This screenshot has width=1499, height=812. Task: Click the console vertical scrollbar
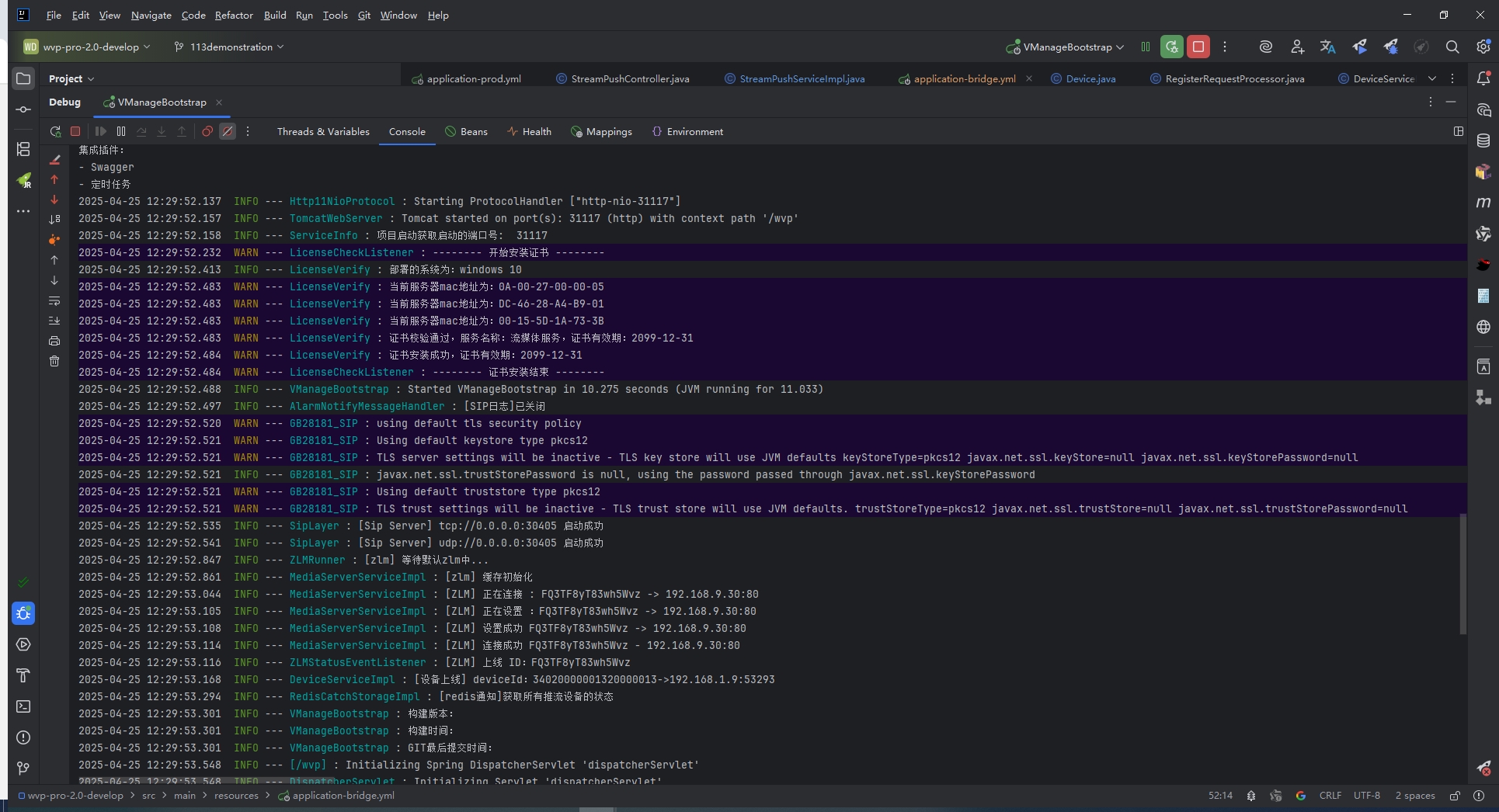click(1462, 574)
